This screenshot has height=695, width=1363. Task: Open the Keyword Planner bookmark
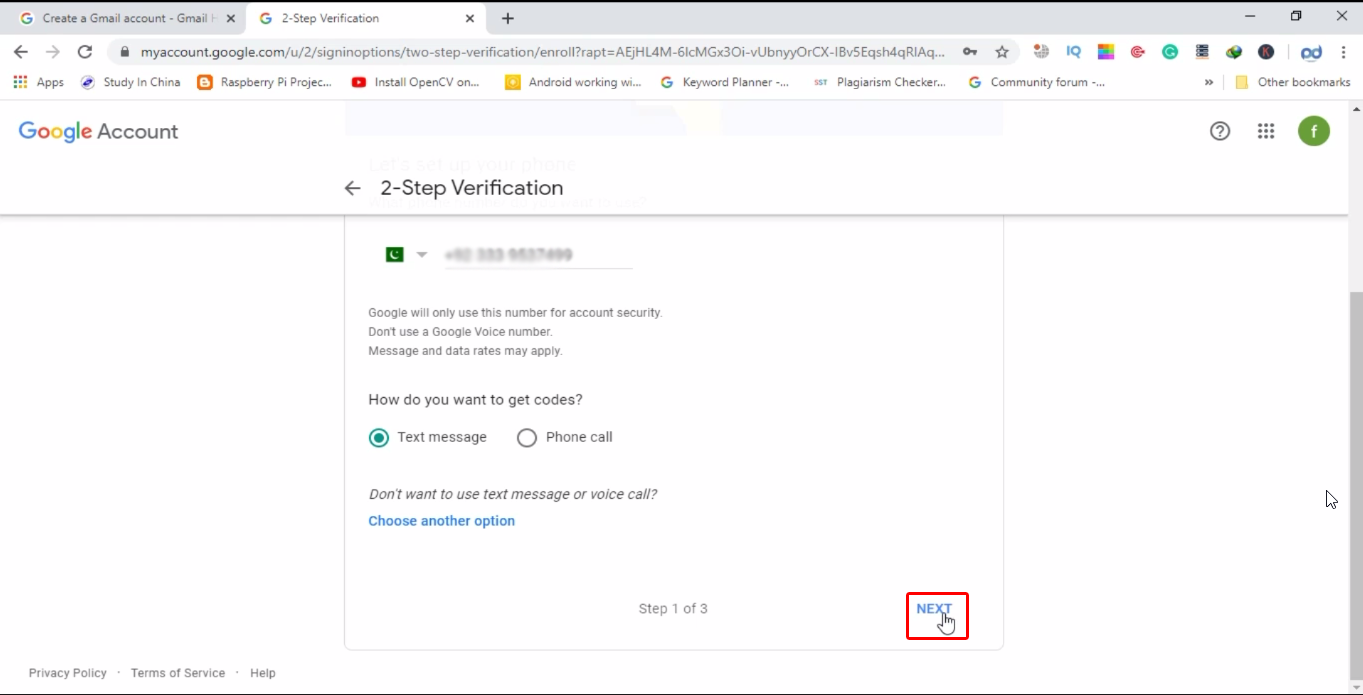[x=725, y=82]
